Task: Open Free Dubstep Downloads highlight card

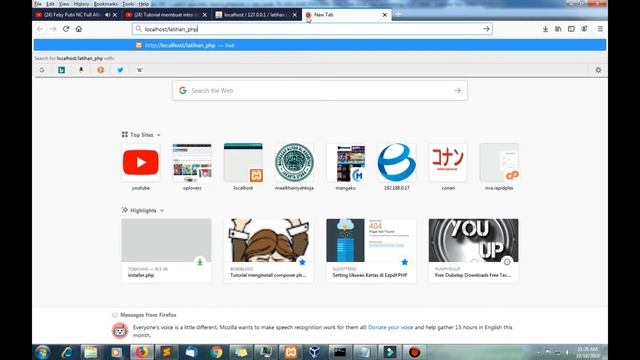Action: (473, 250)
